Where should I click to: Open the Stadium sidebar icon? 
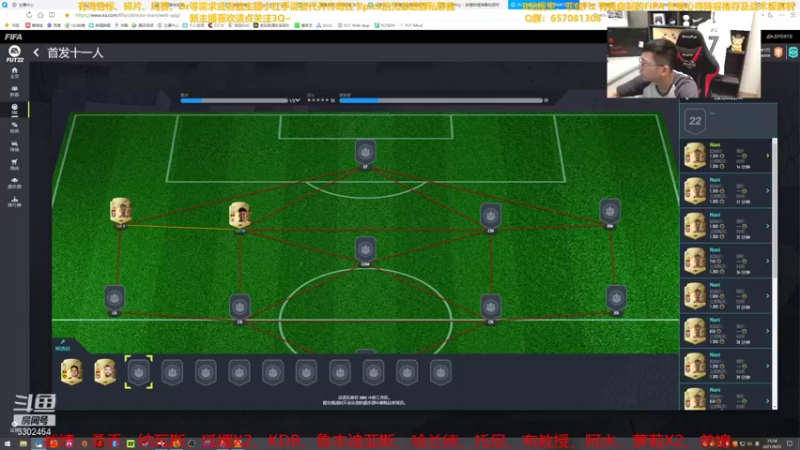(14, 146)
